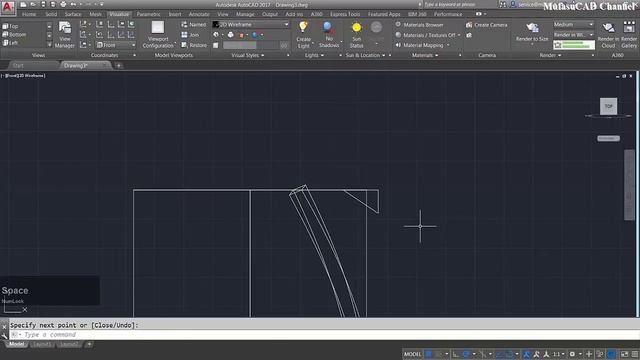
Task: Toggle Clean Screen icon in status bar
Action: 624,354
